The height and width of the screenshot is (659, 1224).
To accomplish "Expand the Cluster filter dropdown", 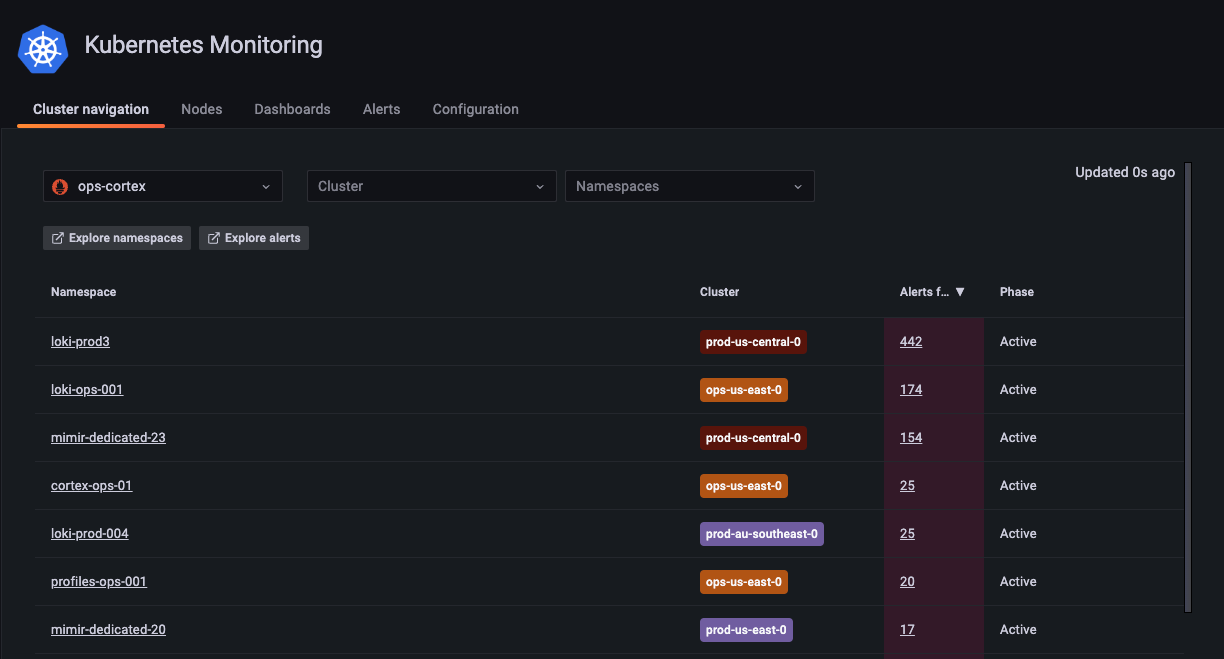I will point(432,186).
